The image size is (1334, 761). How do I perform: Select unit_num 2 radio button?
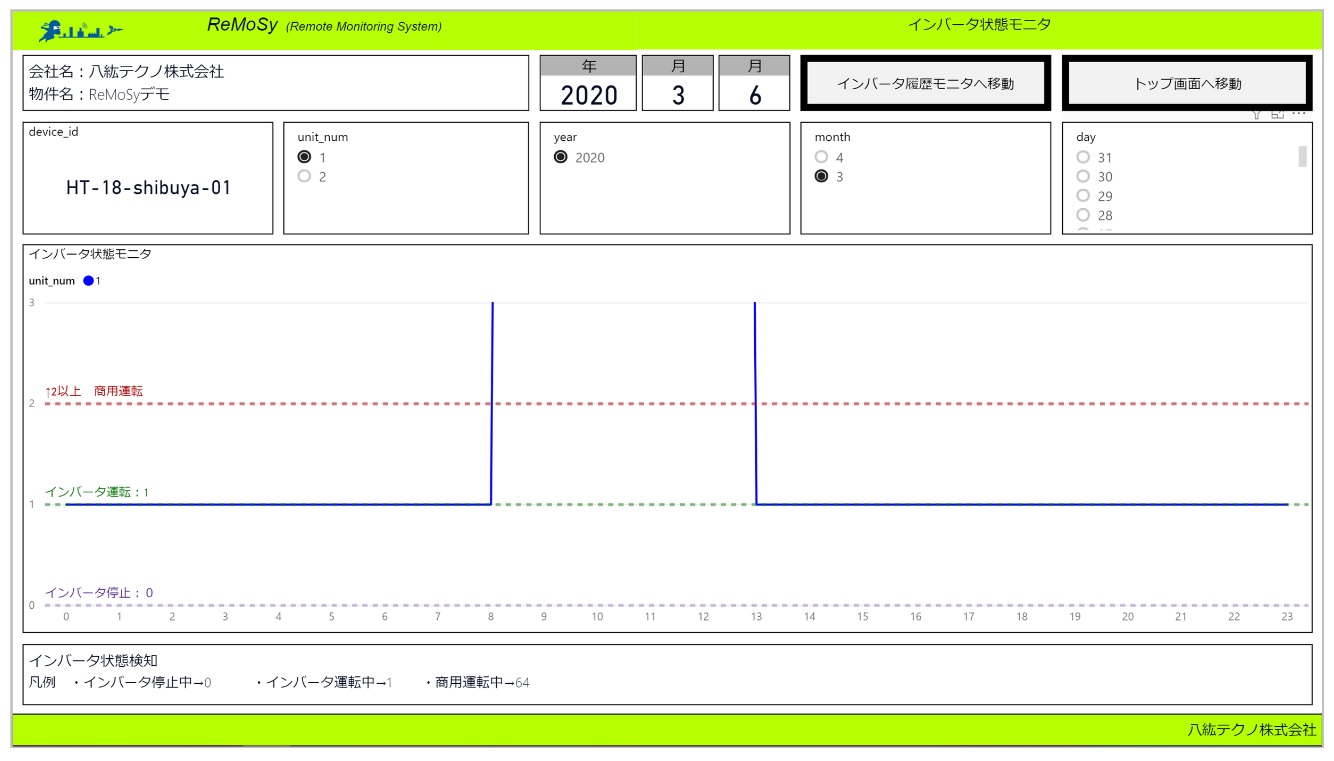coord(305,176)
